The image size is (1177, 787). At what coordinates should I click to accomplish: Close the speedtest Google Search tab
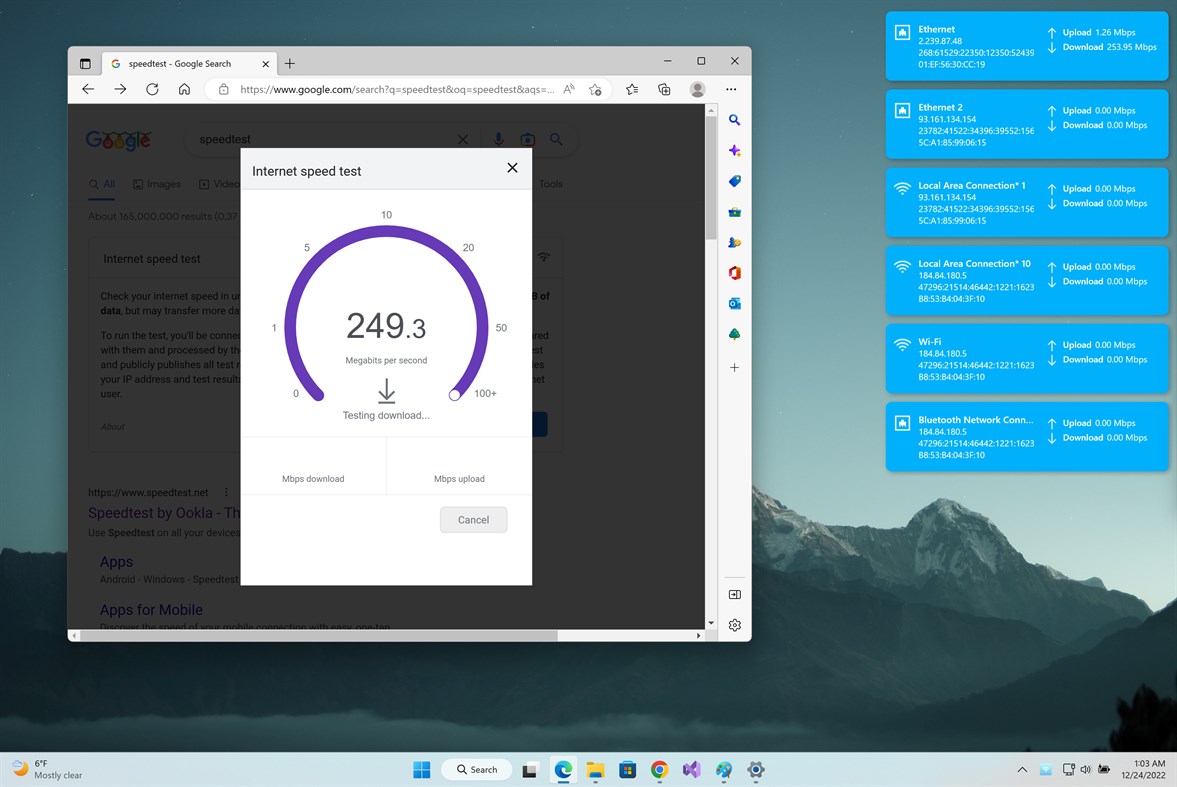(x=265, y=64)
